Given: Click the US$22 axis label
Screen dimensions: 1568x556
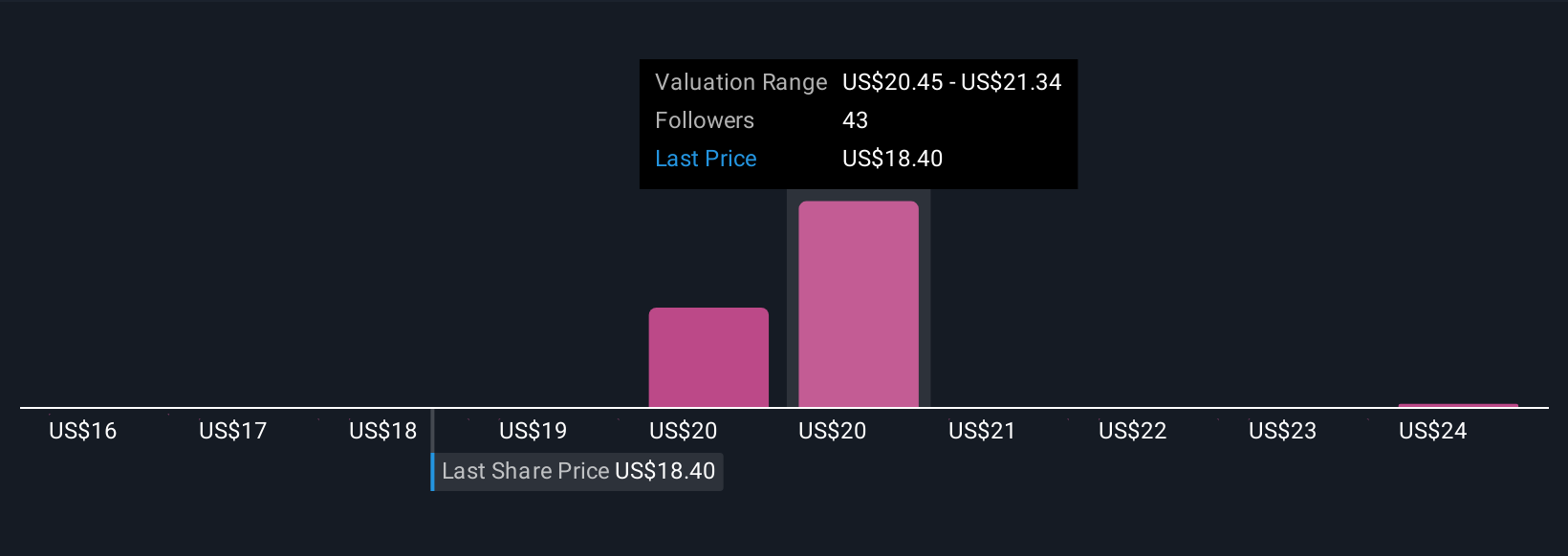Looking at the screenshot, I should (x=1132, y=431).
